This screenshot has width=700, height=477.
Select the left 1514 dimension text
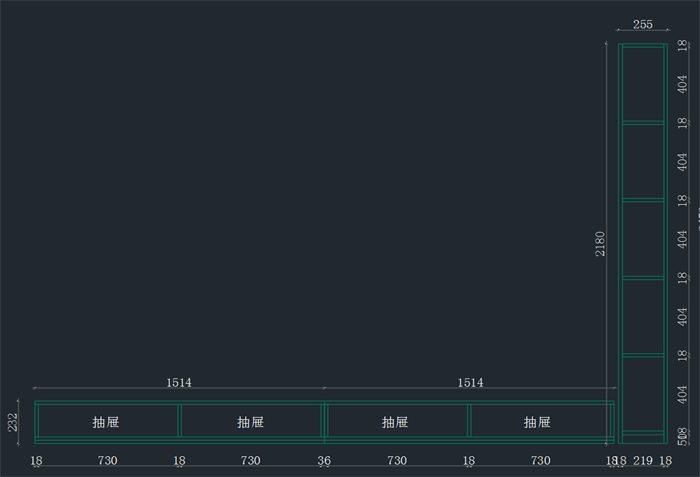[179, 382]
